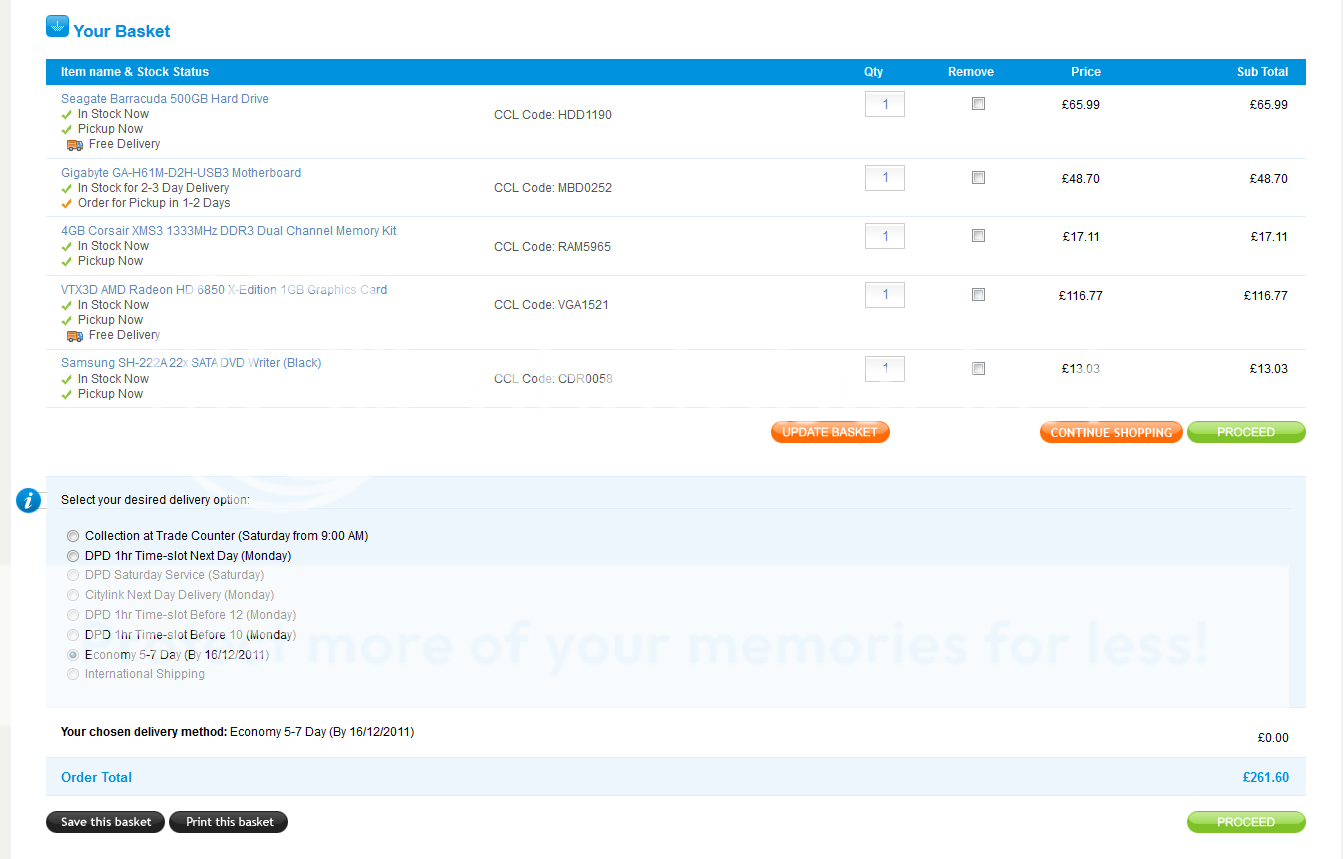Select DPD 1hr Time-slot Next Day option

click(x=73, y=556)
